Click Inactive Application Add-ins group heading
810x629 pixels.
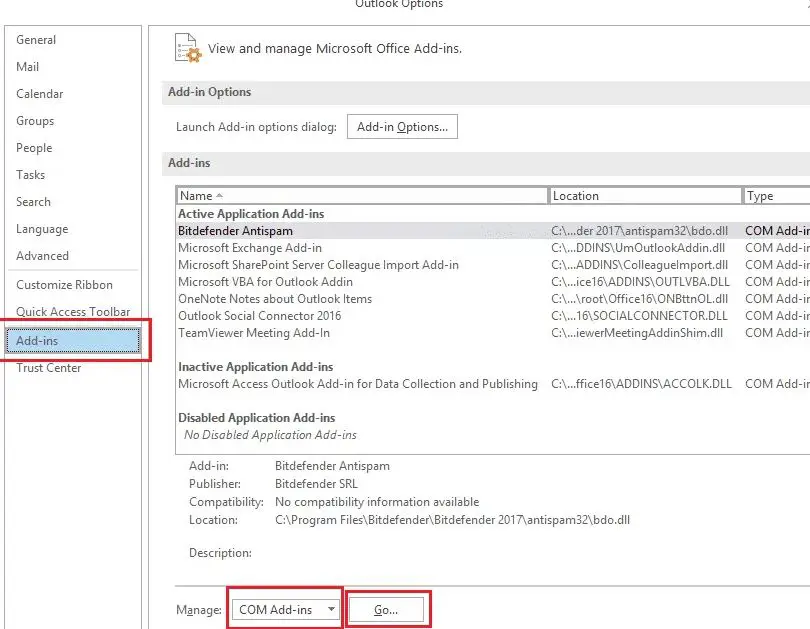coord(256,367)
